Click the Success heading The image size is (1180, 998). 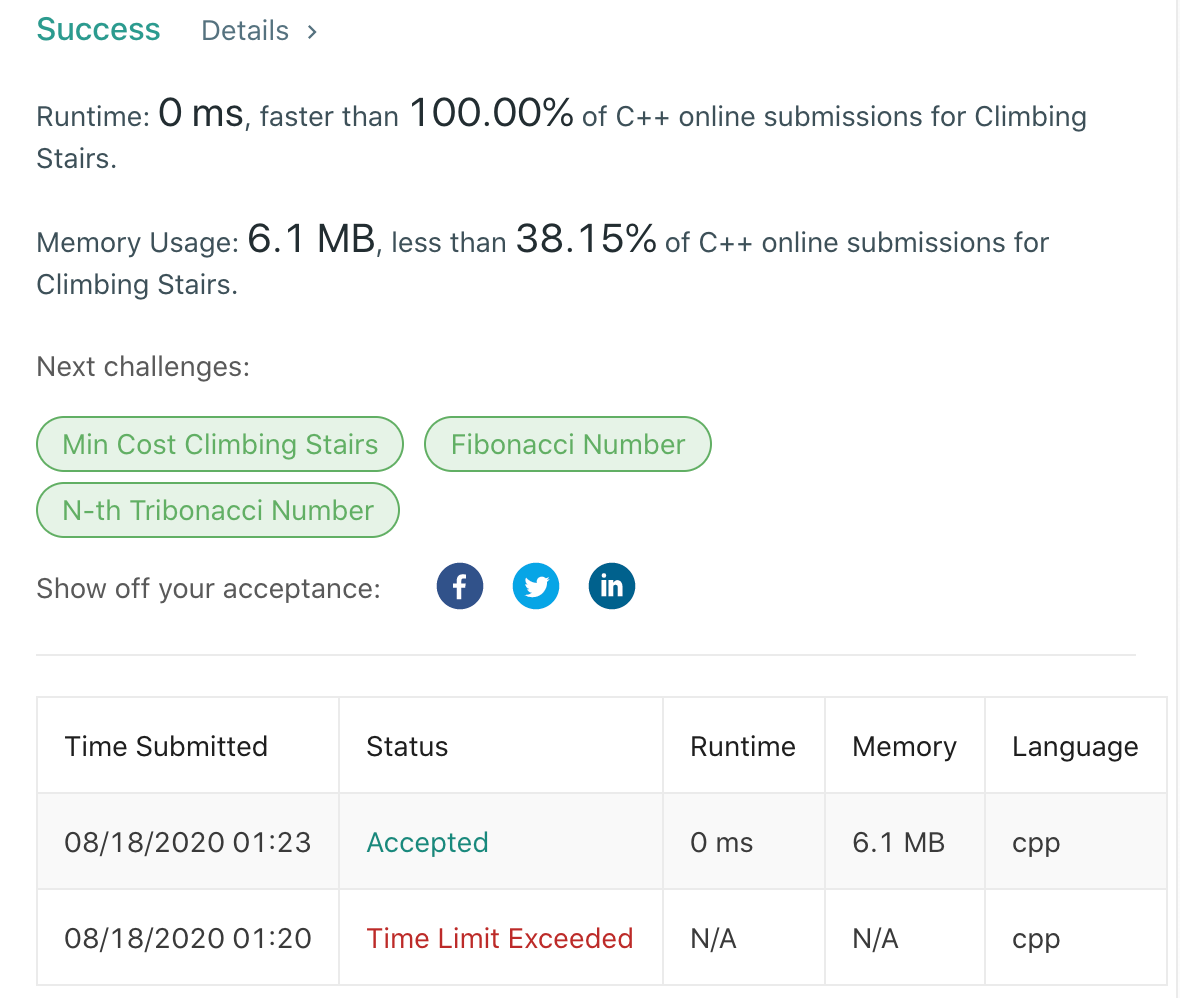coord(99,30)
